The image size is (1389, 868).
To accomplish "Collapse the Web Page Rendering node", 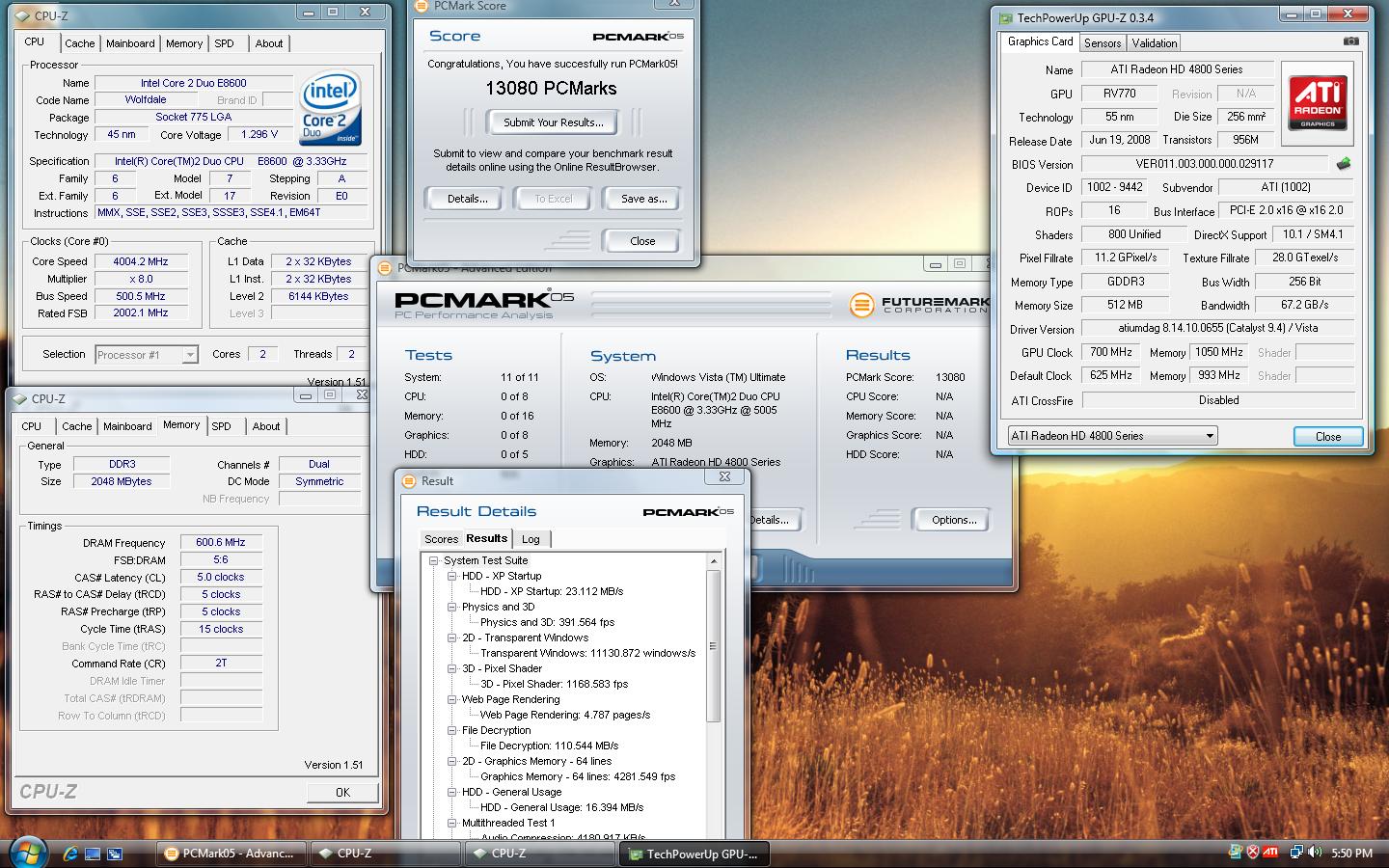I will [451, 699].
